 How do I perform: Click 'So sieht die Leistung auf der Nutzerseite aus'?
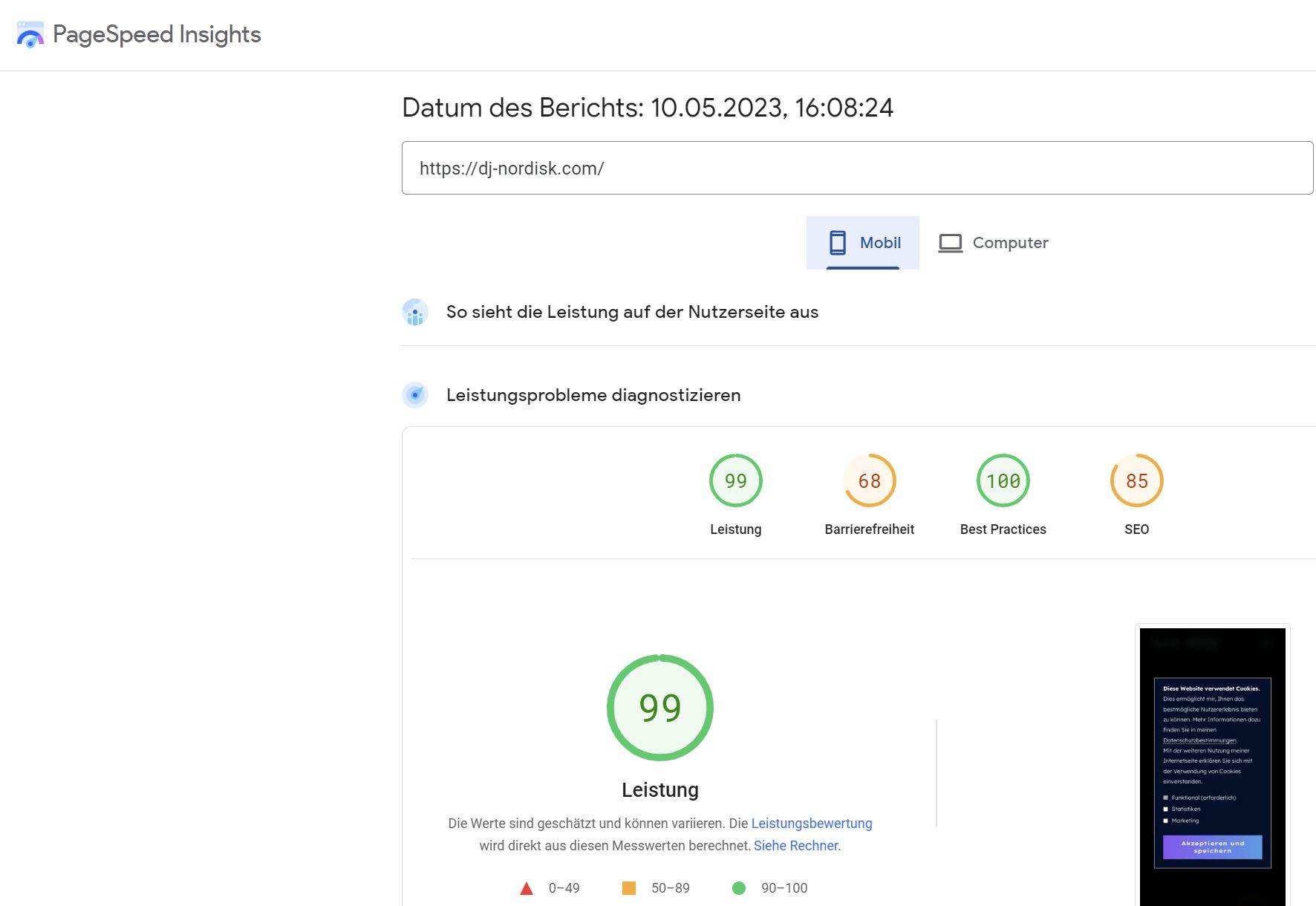(x=632, y=312)
